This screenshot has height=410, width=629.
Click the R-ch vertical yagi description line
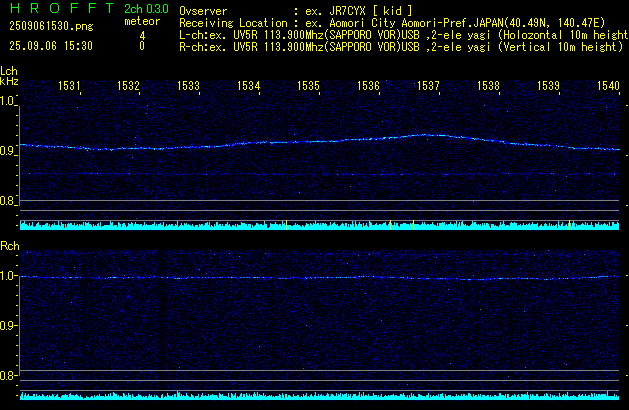point(401,47)
